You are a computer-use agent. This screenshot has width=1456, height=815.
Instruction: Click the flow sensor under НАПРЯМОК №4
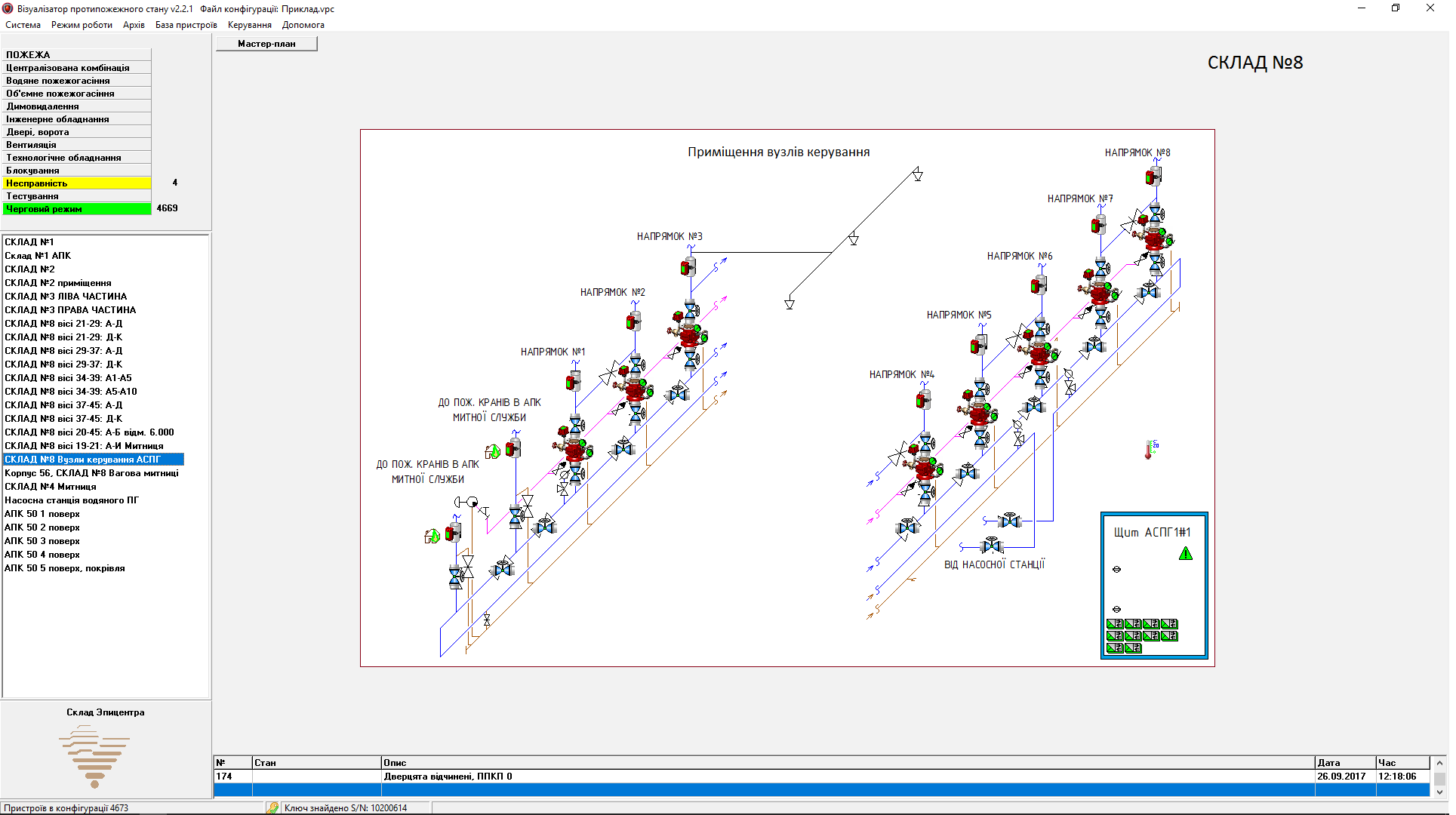(923, 400)
